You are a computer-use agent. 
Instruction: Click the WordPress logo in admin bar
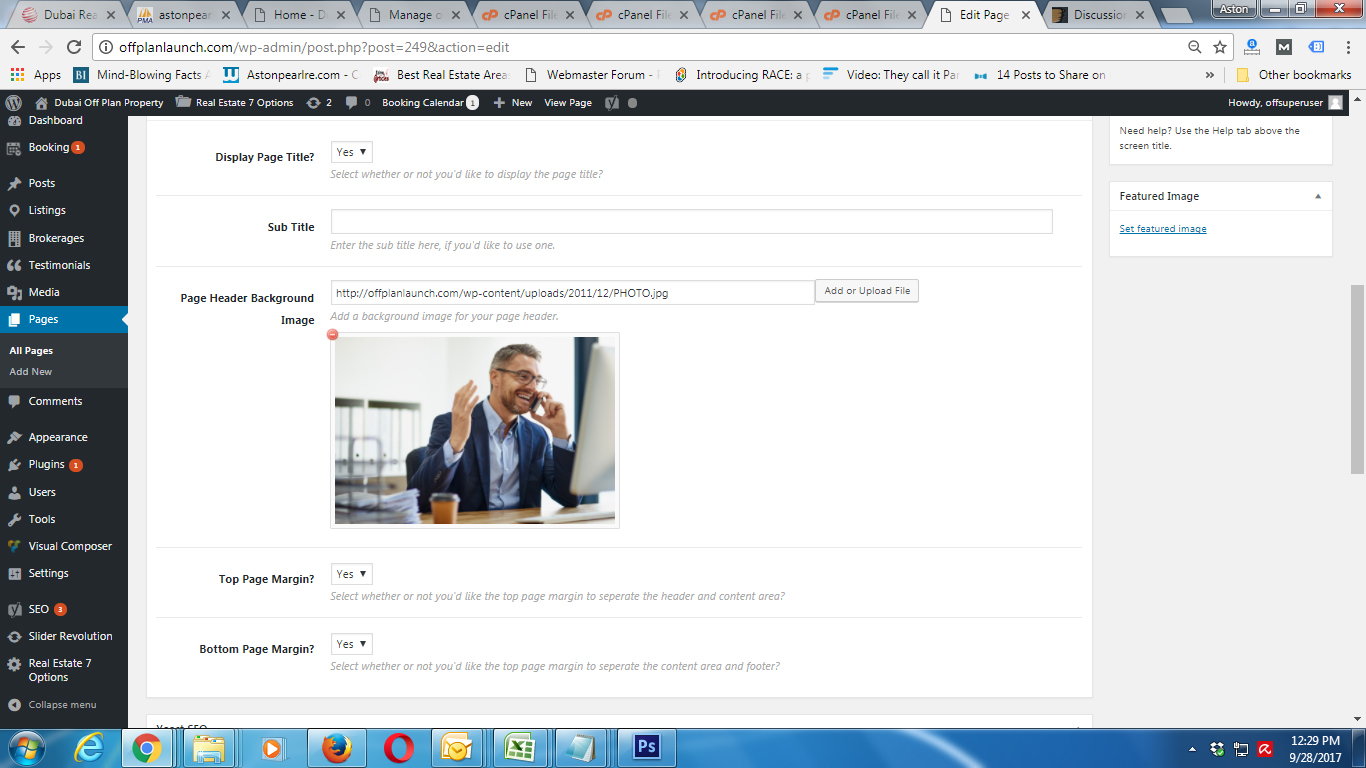pyautogui.click(x=14, y=102)
